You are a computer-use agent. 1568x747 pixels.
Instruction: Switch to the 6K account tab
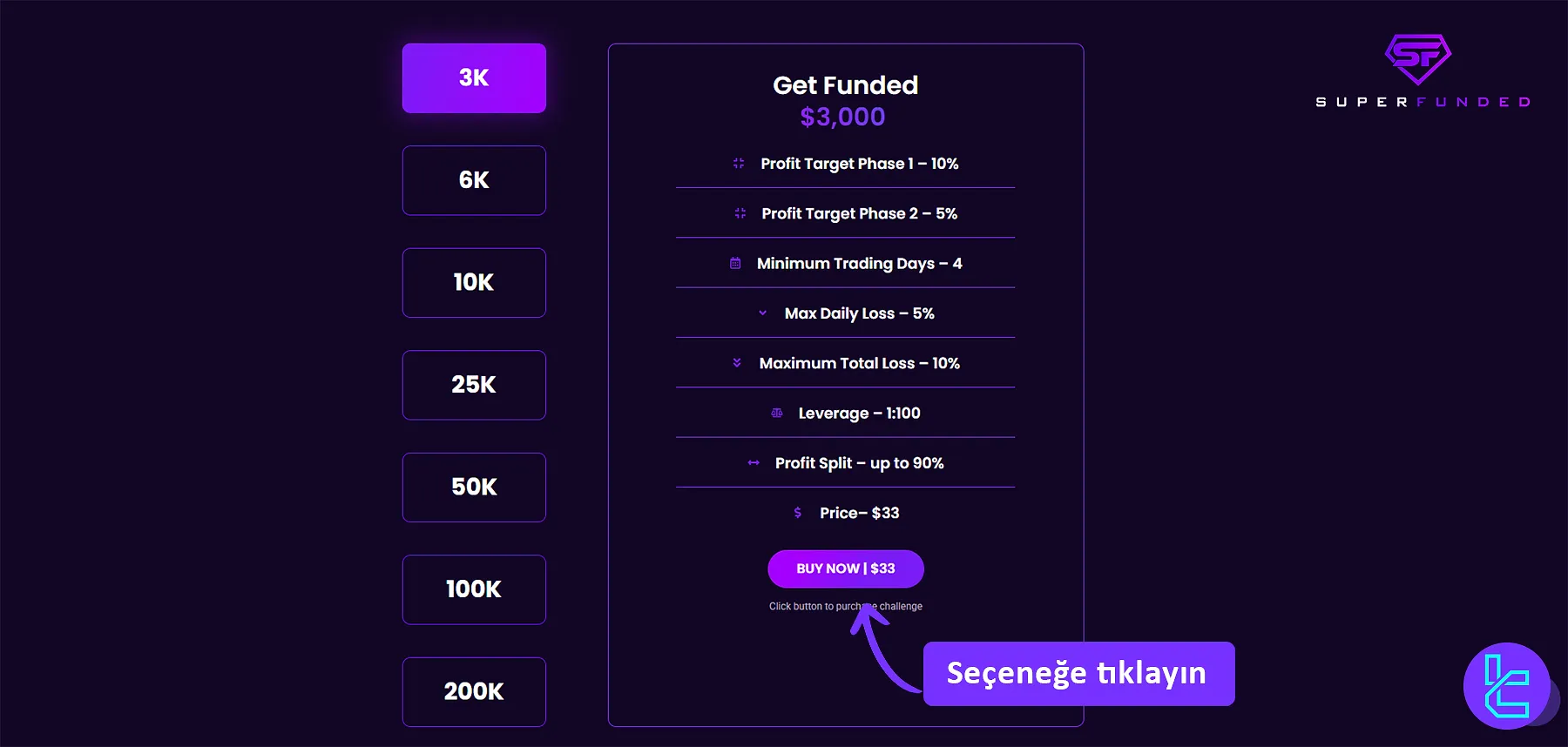tap(473, 180)
